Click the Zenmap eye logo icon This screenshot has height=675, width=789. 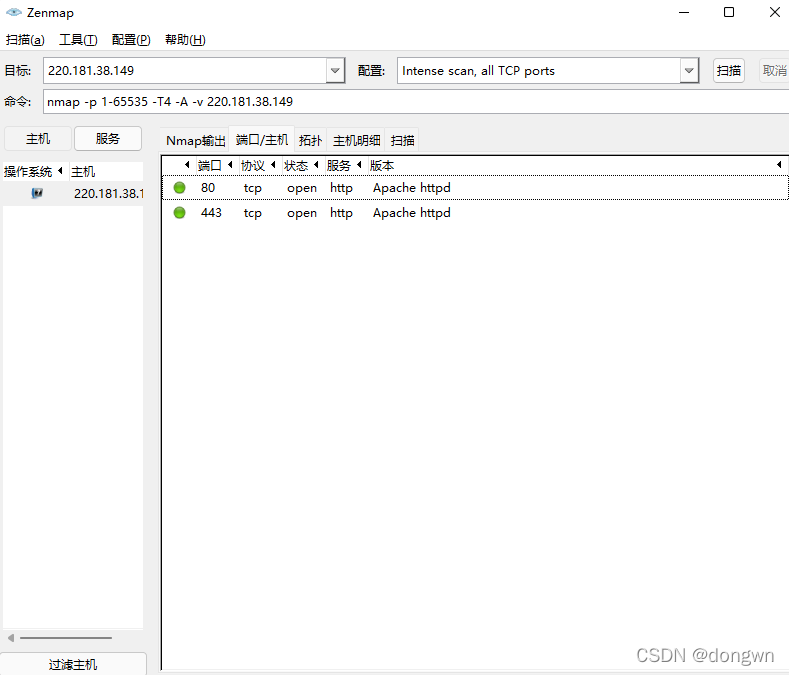coord(14,13)
